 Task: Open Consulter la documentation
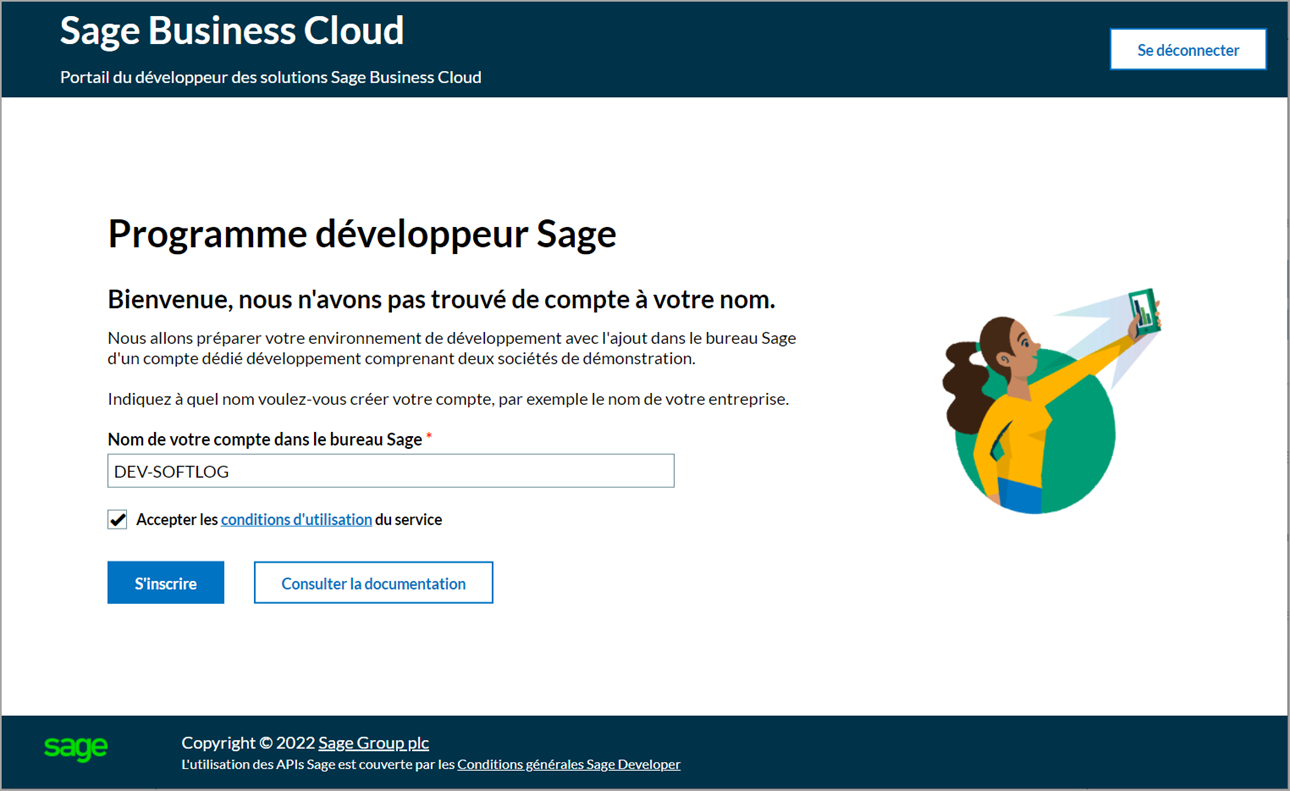tap(373, 583)
